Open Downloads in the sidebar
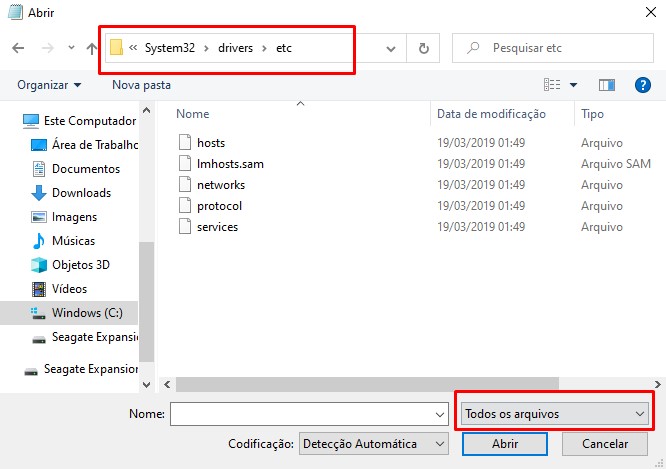 coord(81,193)
